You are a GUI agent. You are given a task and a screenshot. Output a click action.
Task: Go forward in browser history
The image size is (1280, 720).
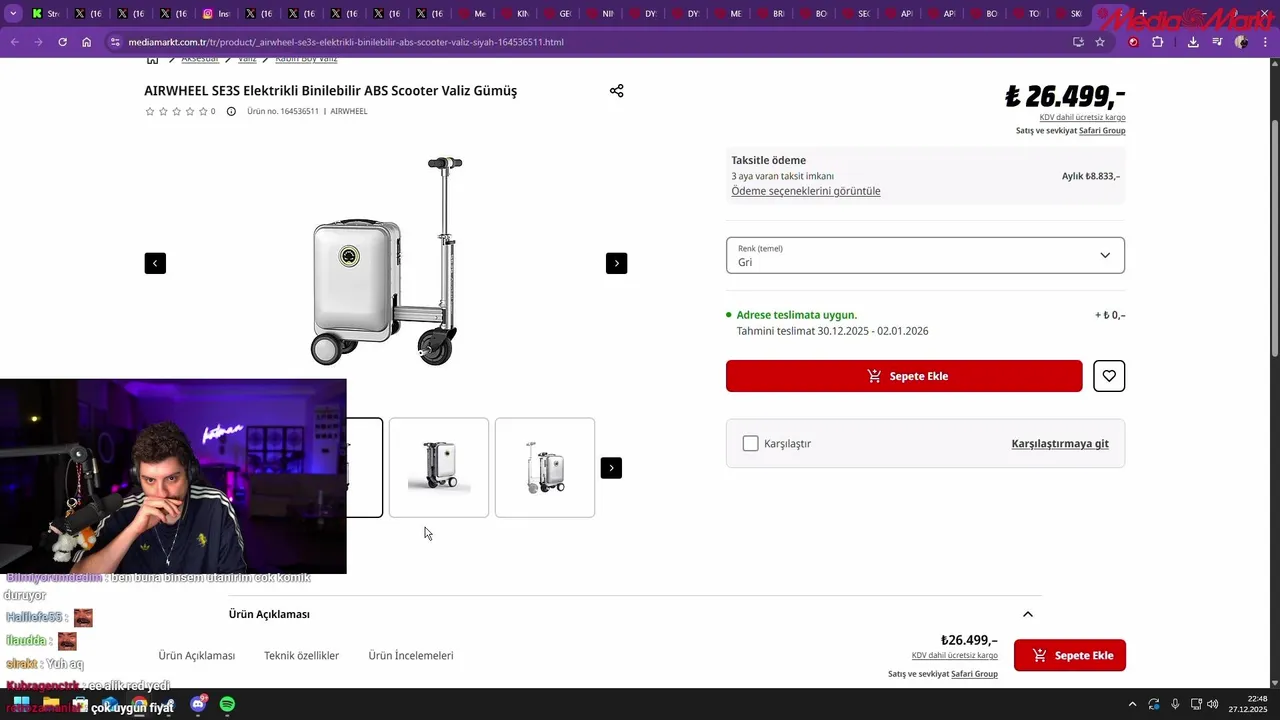(x=38, y=42)
